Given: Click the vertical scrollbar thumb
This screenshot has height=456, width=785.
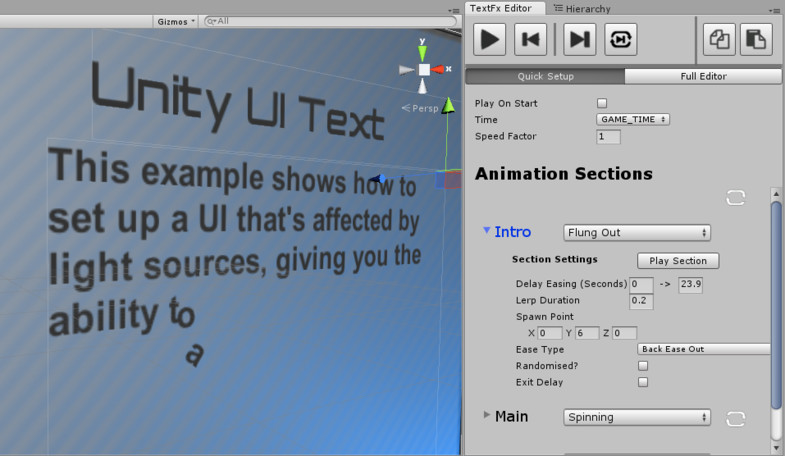Looking at the screenshot, I should 776,305.
